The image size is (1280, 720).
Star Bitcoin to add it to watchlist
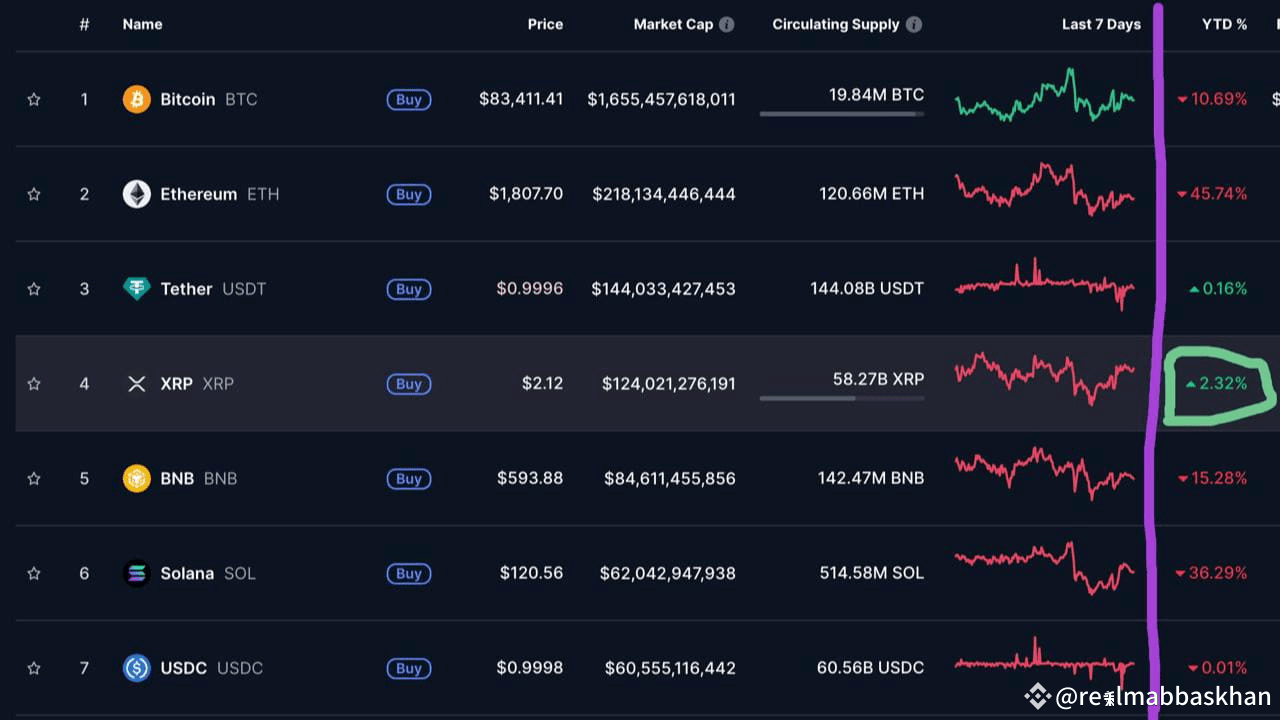pos(33,99)
